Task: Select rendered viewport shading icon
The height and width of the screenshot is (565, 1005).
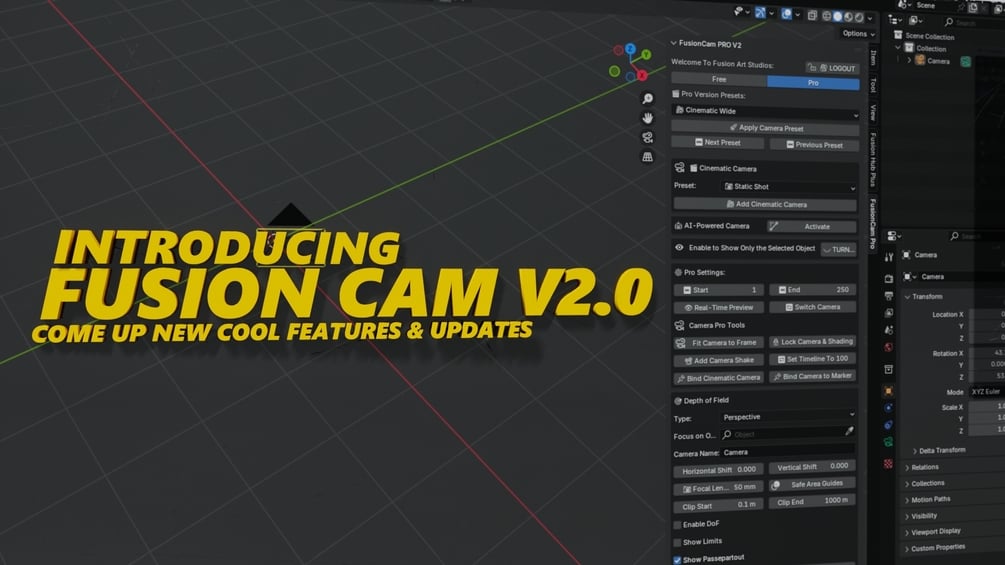Action: tap(859, 17)
